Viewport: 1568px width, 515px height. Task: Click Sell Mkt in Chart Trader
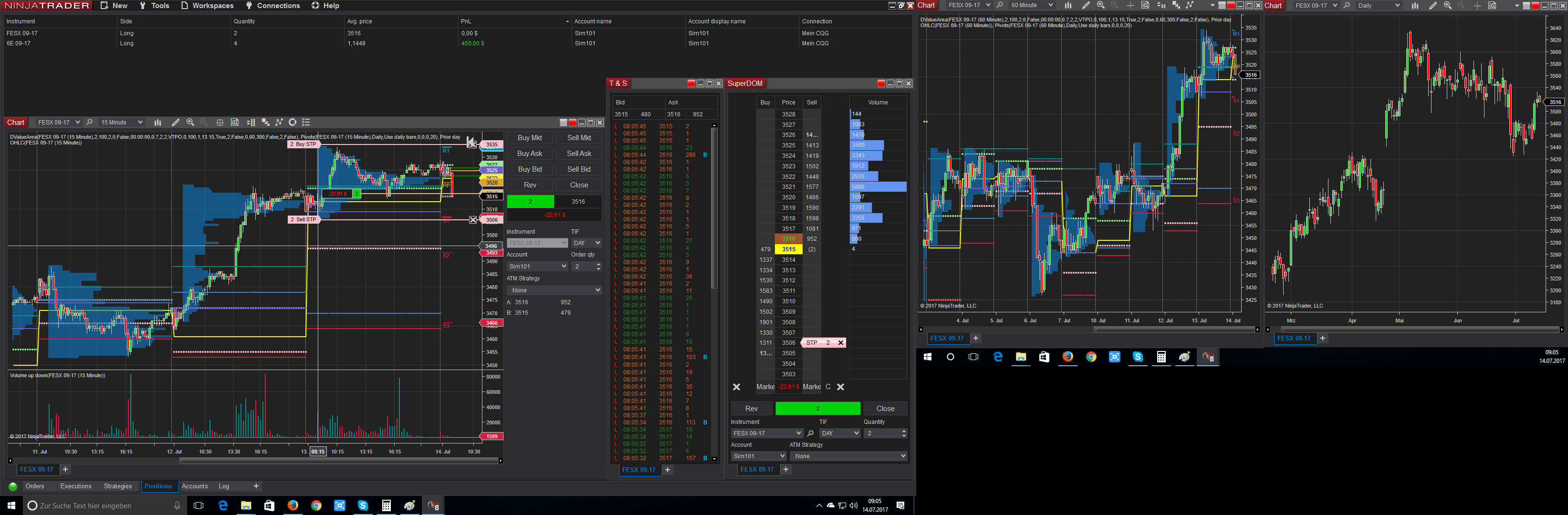coord(579,138)
